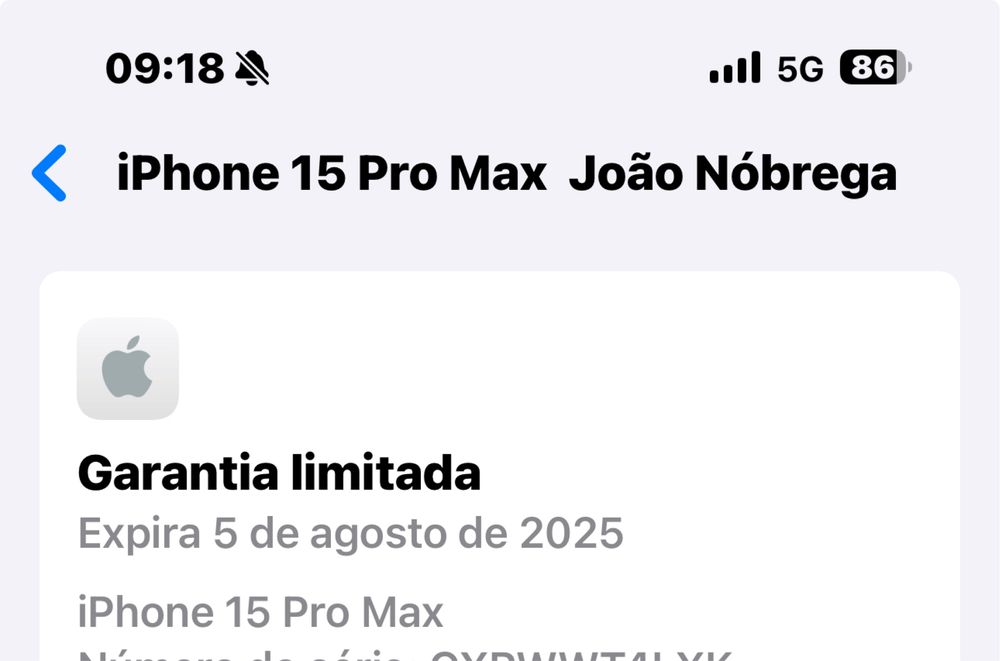
Task: Tap the gray Apple logo icon
Action: (128, 369)
